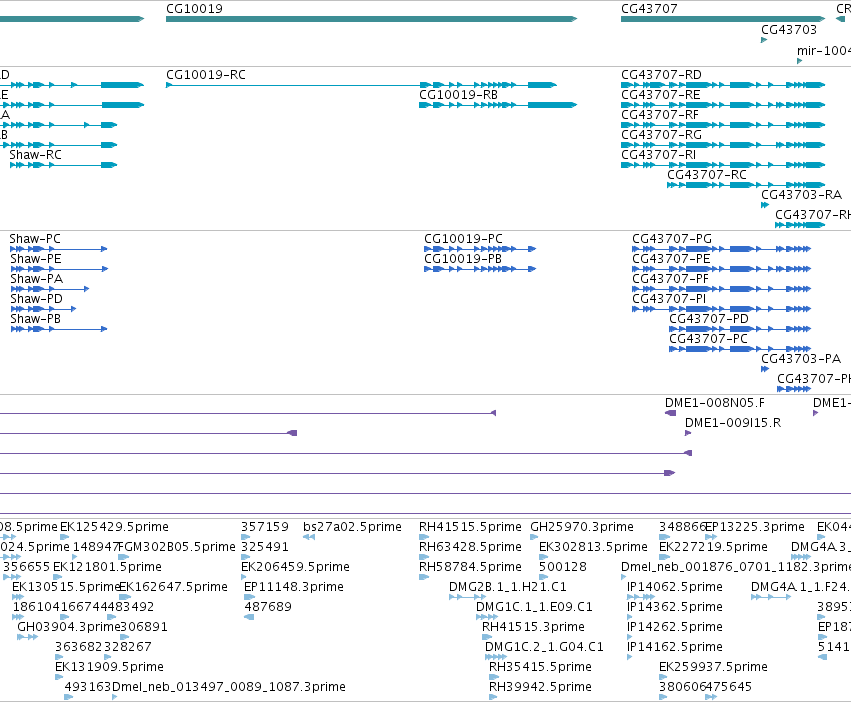The width and height of the screenshot is (851, 702).
Task: Open the CG43703-PA protein label
Action: 801,359
